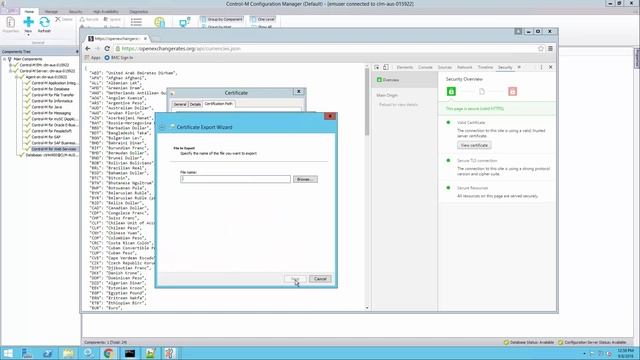This screenshot has height=360, width=640.
Task: Cancel the Certificate Export Wizard
Action: 320,279
